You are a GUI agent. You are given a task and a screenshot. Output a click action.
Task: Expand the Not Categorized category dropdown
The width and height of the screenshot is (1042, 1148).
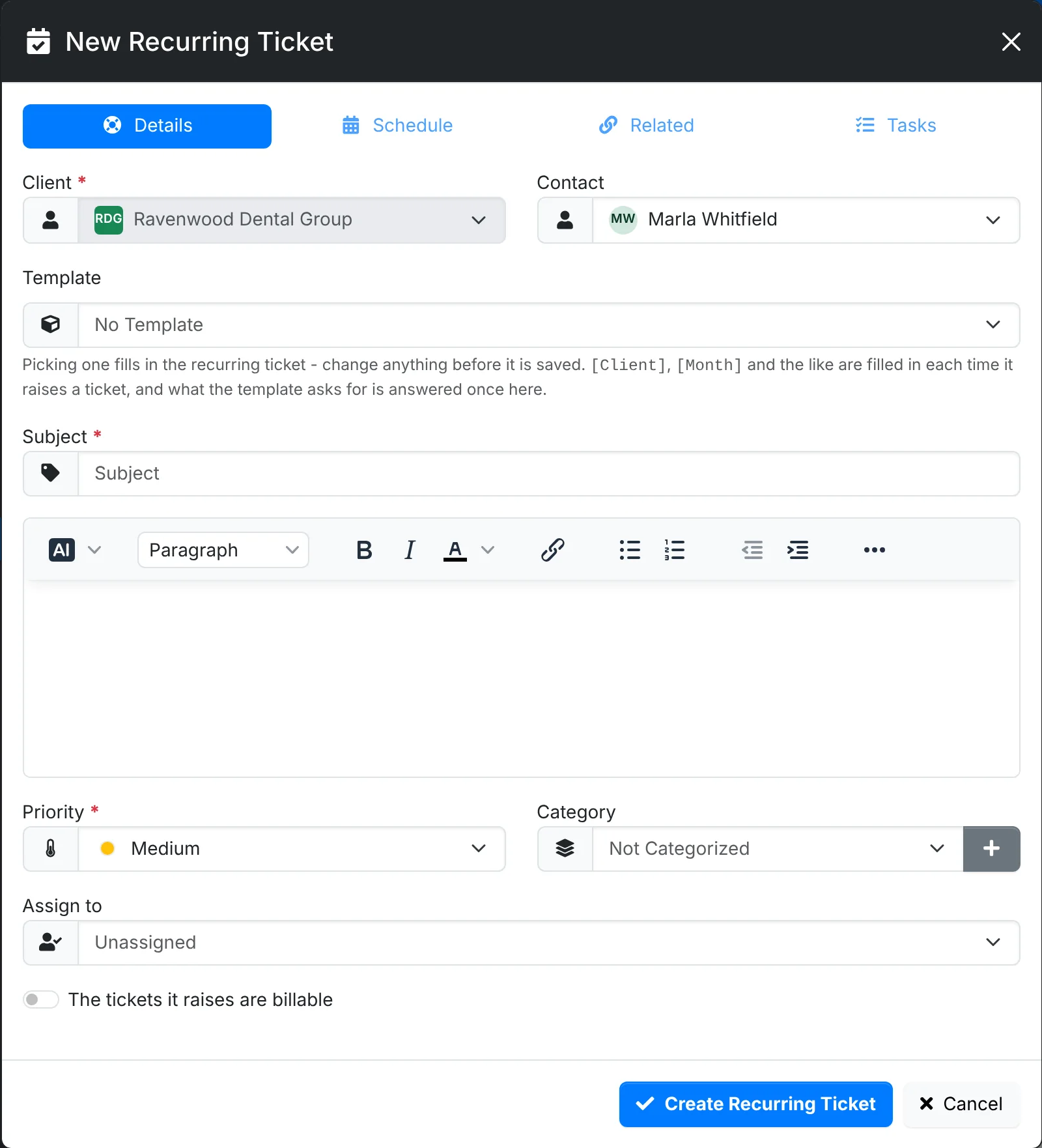(x=778, y=848)
